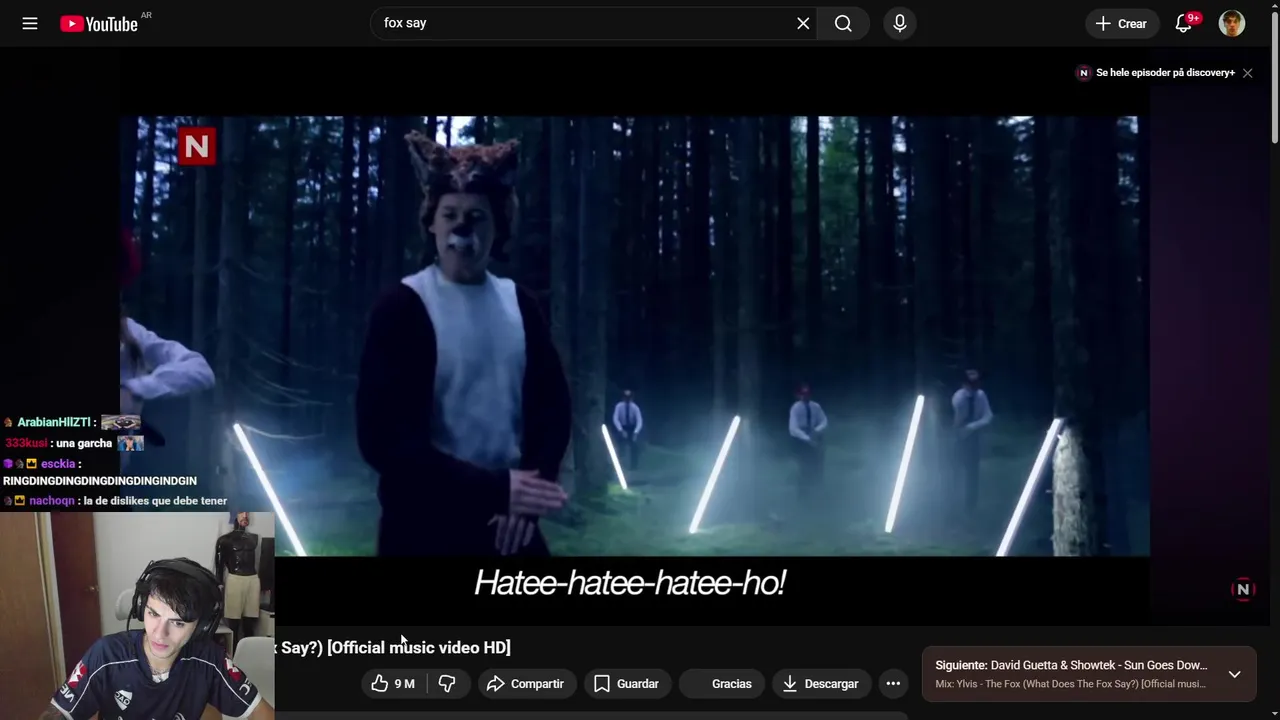Dislike the video with thumbs down
The height and width of the screenshot is (720, 1280).
pos(447,684)
